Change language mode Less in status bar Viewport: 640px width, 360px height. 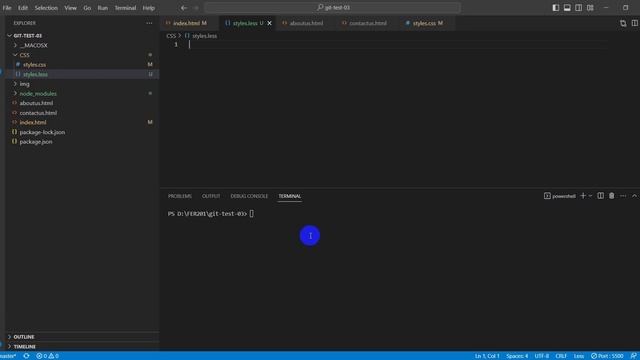(x=579, y=356)
